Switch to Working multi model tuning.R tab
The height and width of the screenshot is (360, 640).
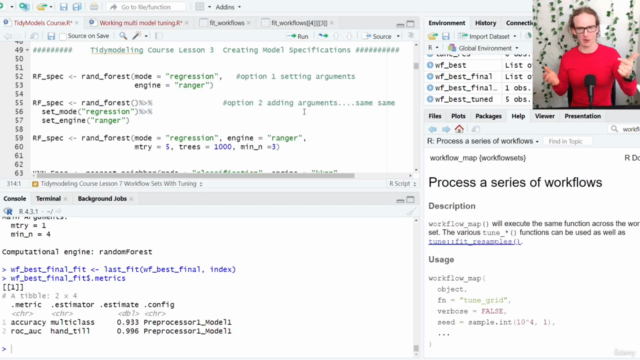140,23
